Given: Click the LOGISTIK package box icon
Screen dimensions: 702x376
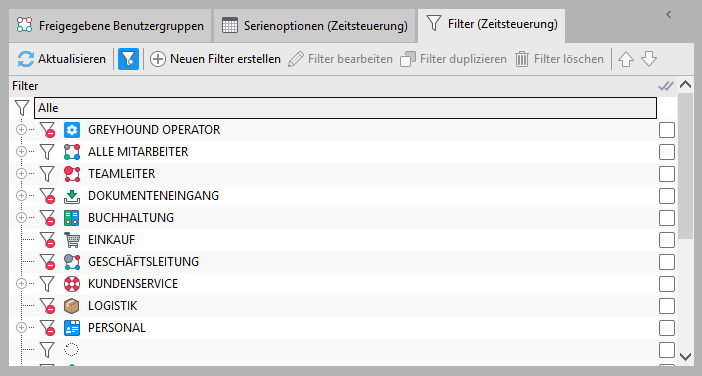Looking at the screenshot, I should [72, 306].
